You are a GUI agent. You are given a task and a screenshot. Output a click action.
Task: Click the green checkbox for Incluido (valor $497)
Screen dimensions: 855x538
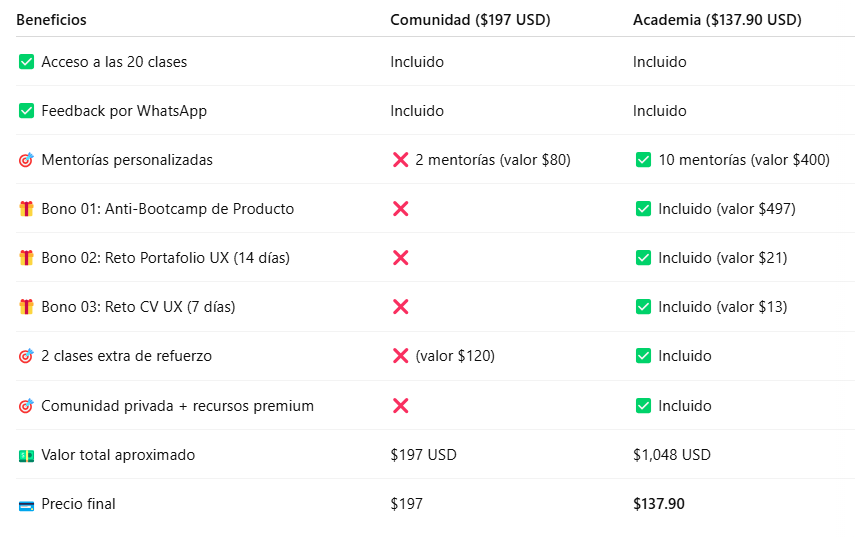click(x=643, y=209)
